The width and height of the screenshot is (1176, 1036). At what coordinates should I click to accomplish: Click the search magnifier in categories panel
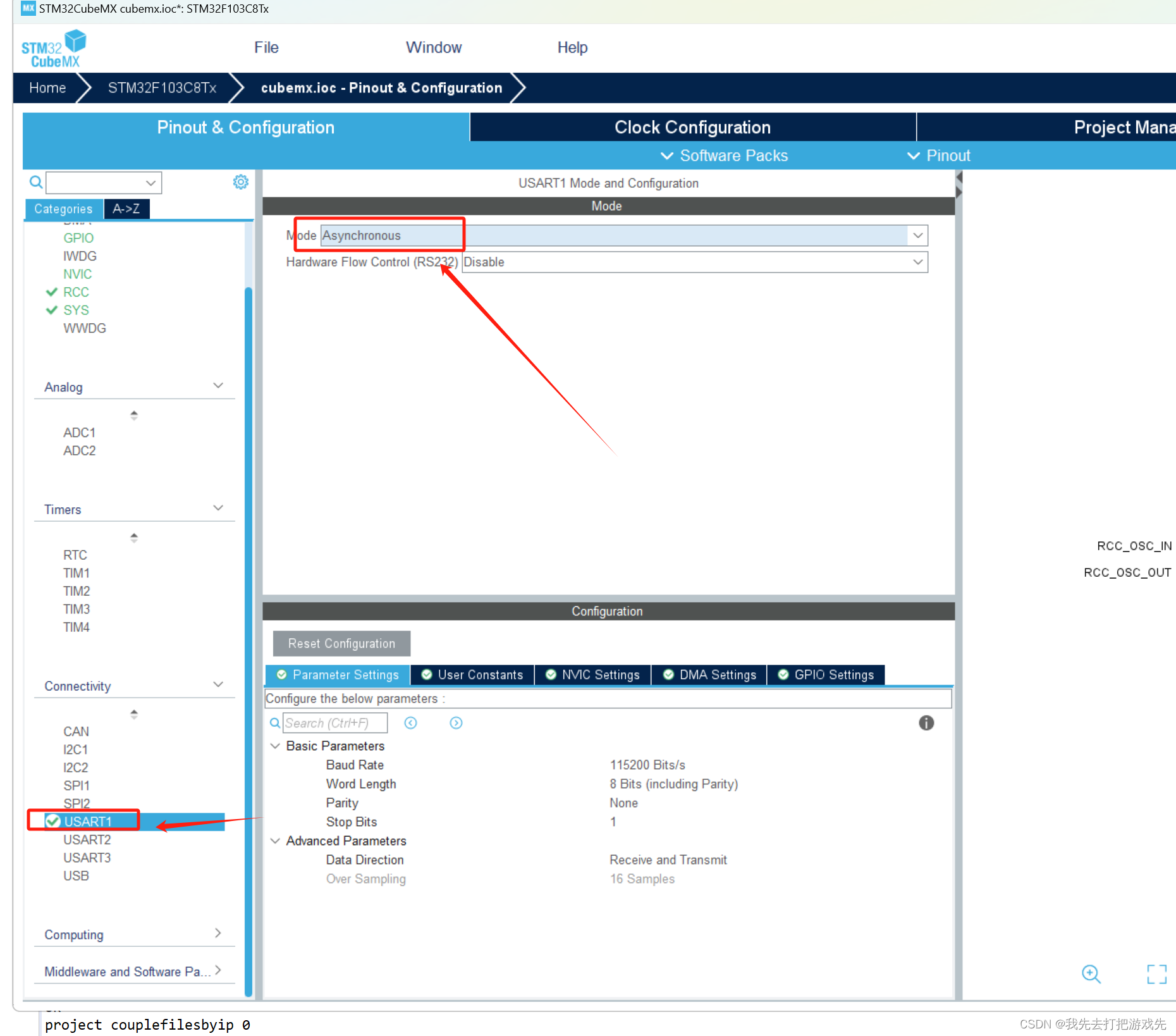(36, 183)
